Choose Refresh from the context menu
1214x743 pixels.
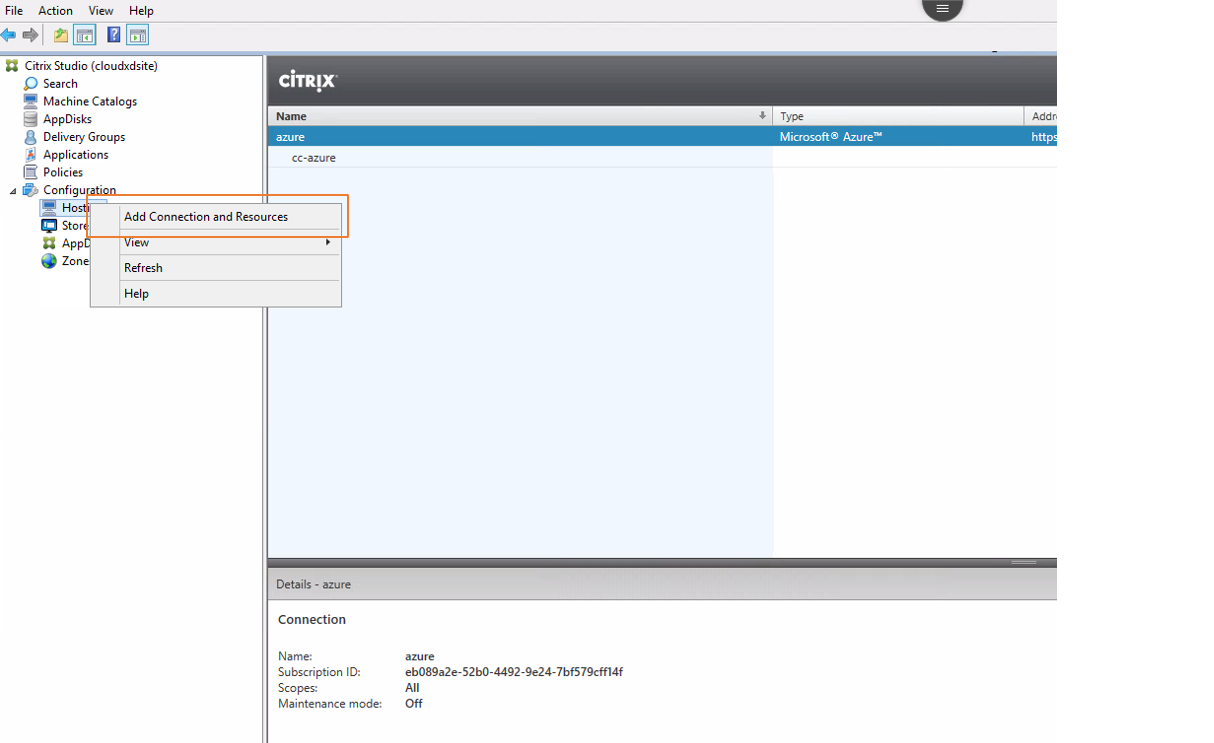[216, 268]
